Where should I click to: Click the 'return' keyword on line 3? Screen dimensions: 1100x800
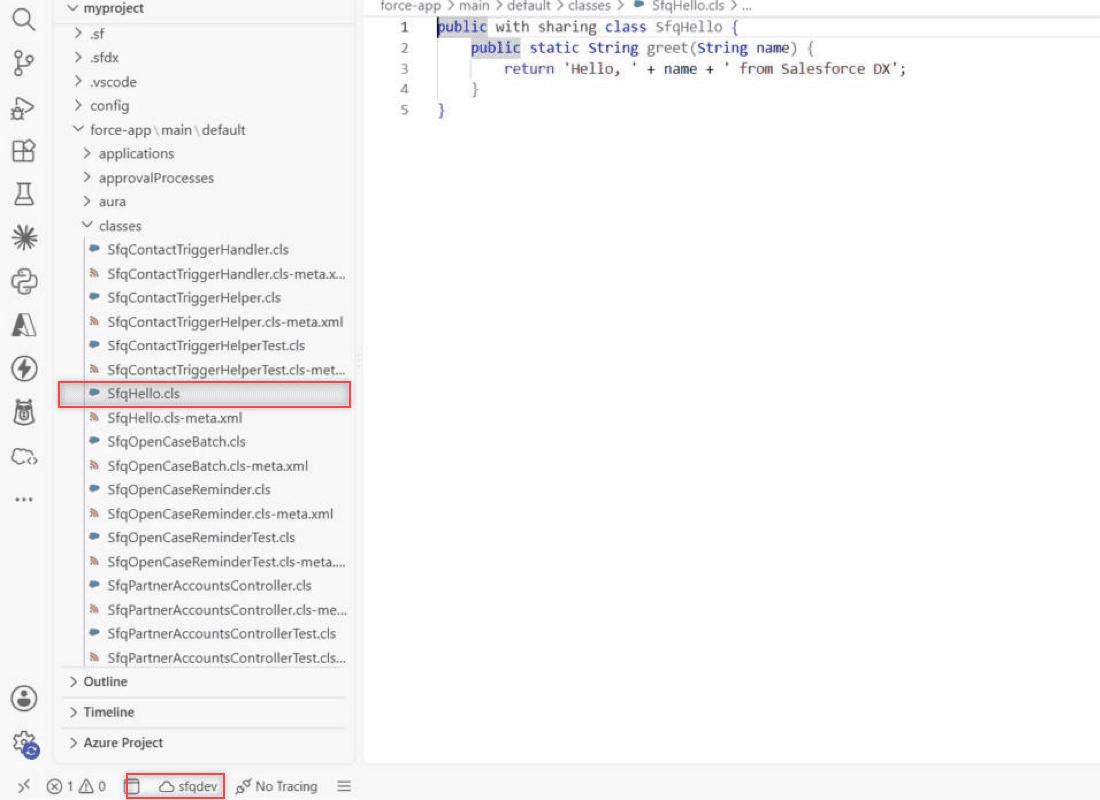coord(529,69)
